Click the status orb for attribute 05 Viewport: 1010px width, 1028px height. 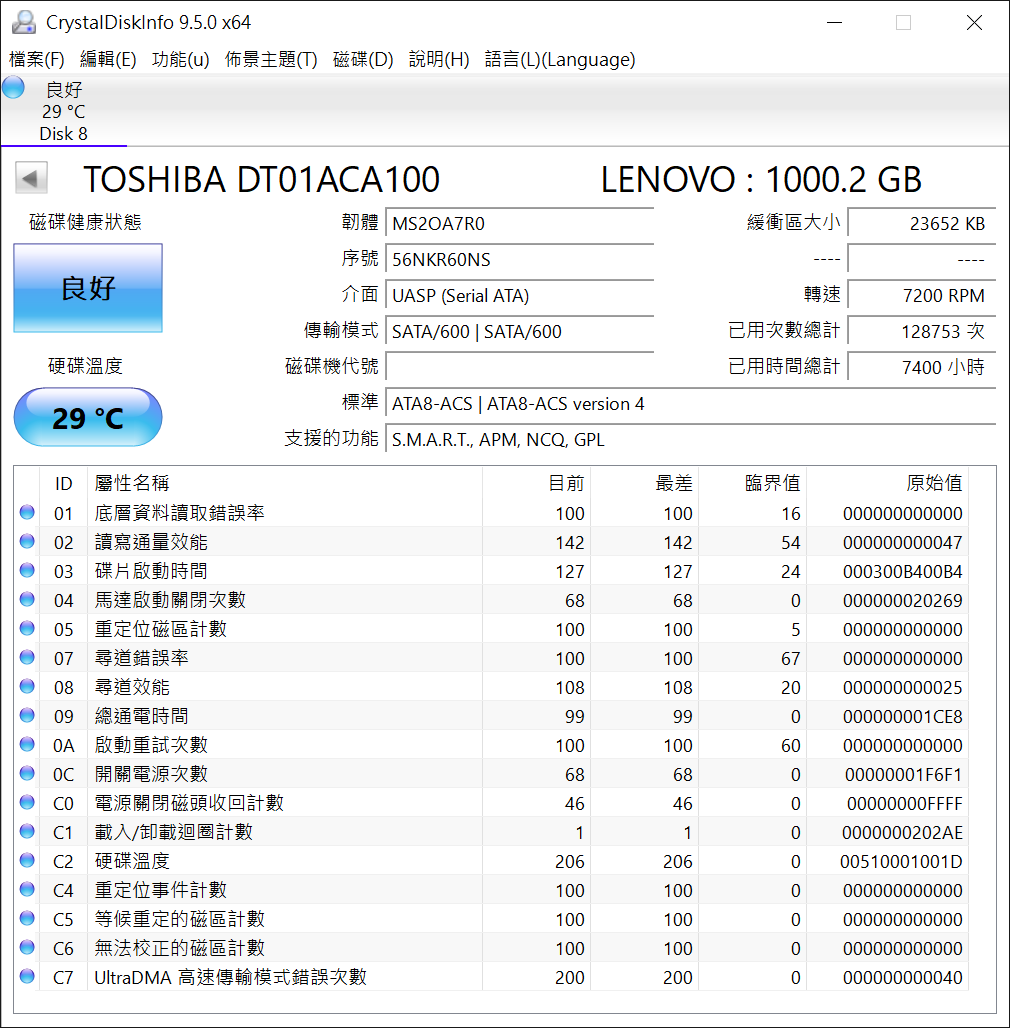point(27,628)
